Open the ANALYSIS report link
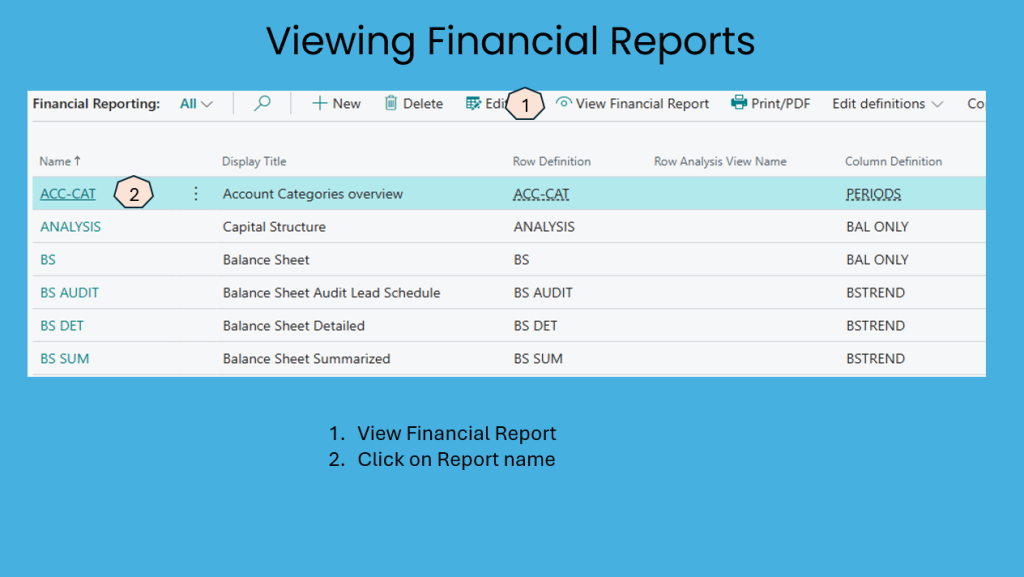Screen dimensions: 1024x577 coord(70,227)
